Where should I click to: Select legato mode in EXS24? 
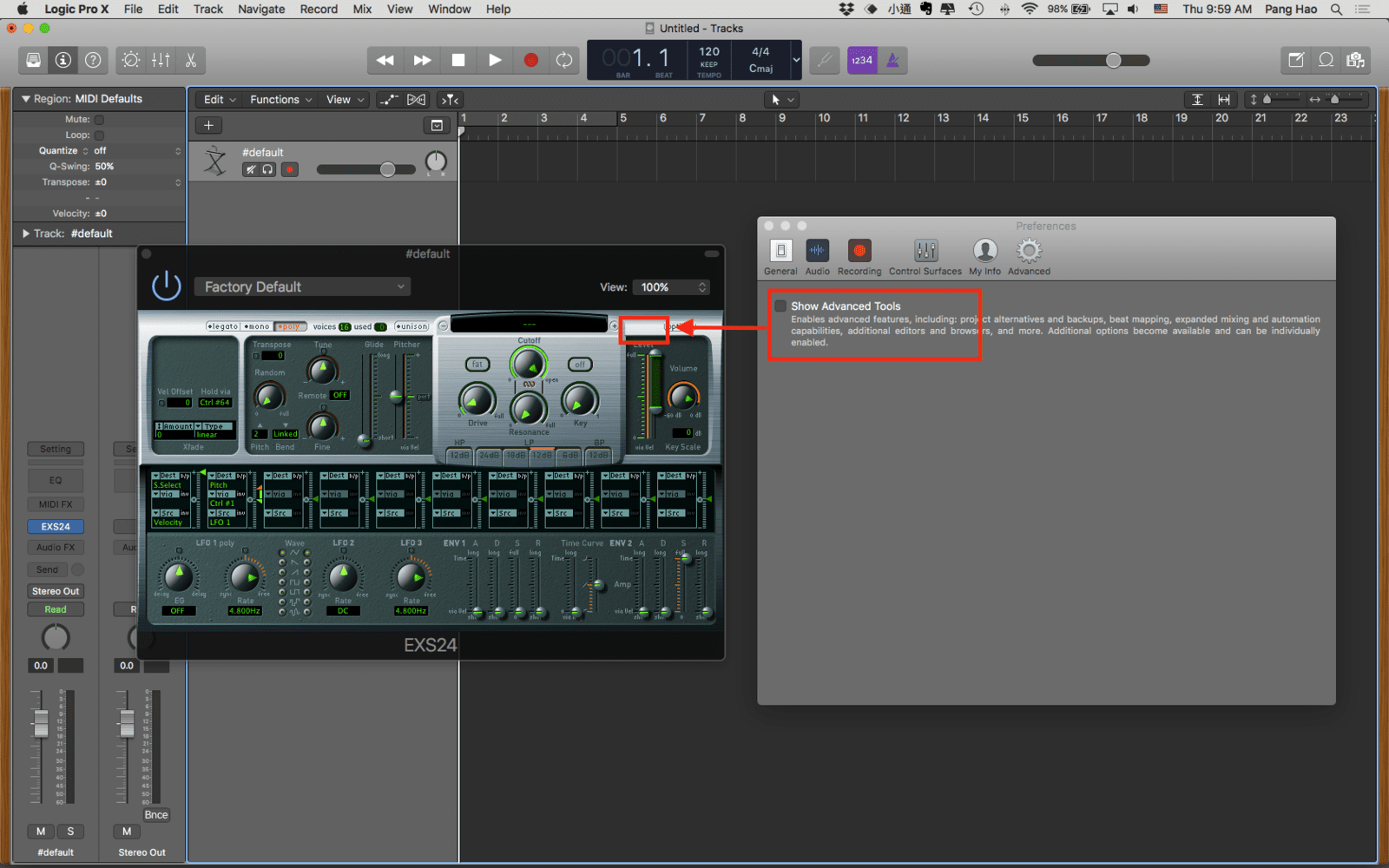coord(222,326)
